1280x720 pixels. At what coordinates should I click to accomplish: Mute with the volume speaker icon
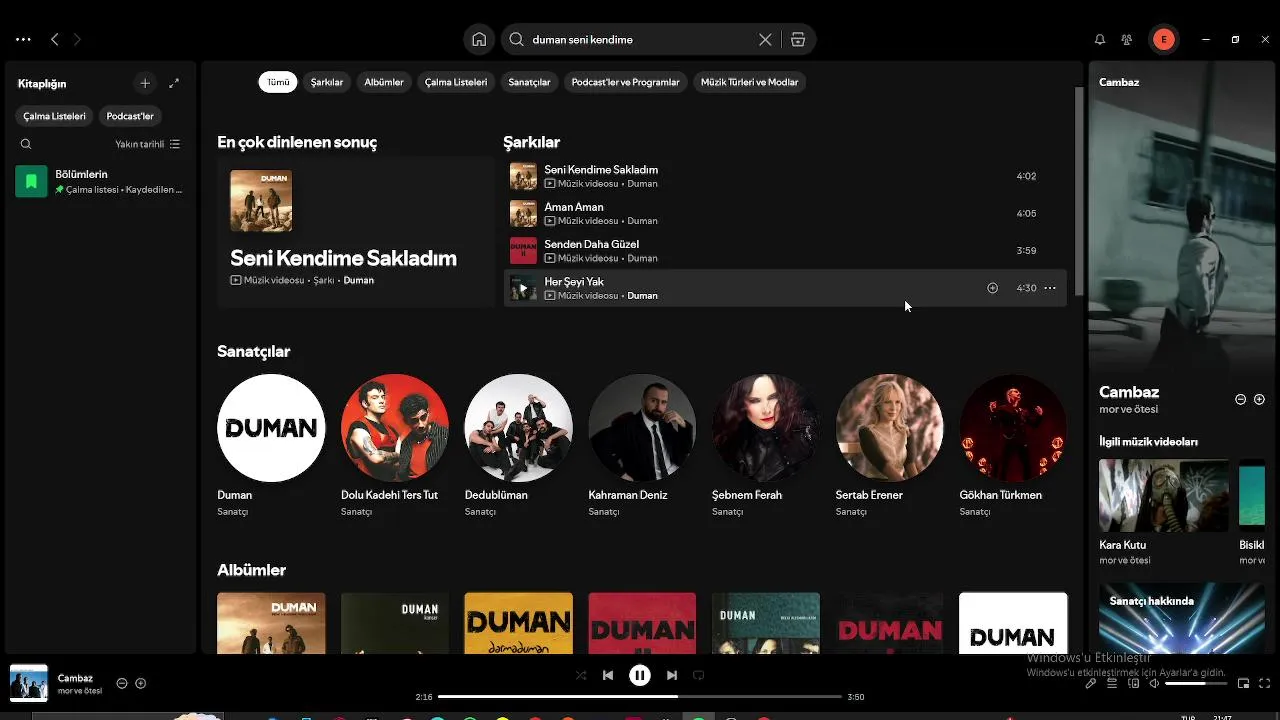click(1154, 683)
